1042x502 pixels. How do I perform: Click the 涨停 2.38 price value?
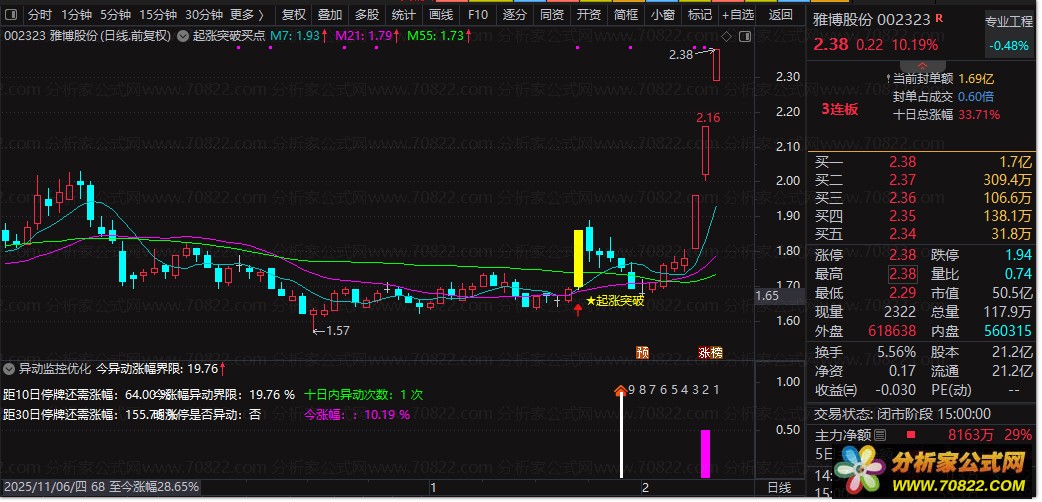(x=902, y=255)
